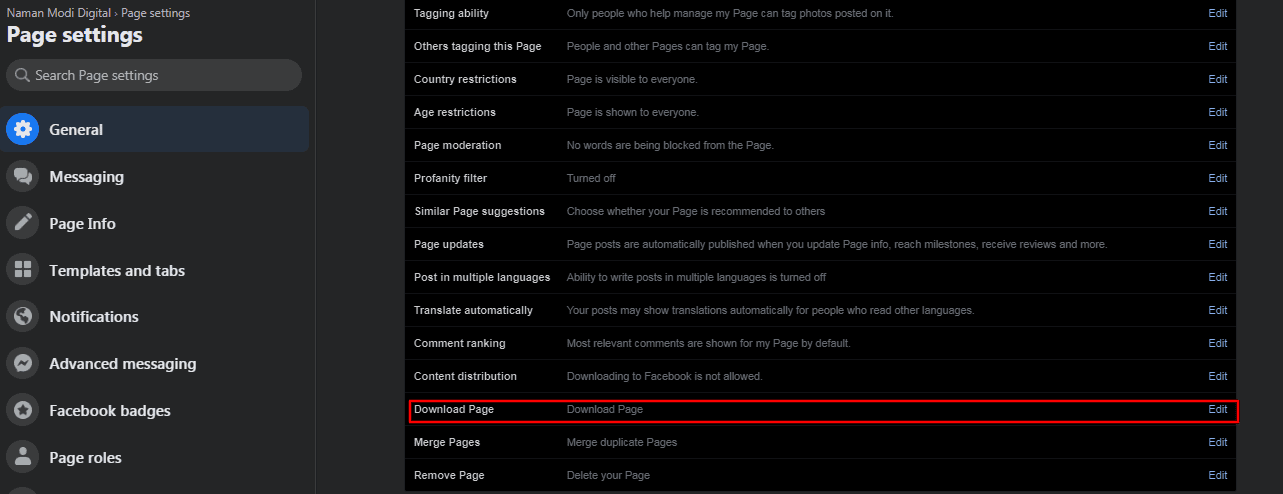Click 'Downloading to Facebook is not allowed.' text
The width and height of the screenshot is (1283, 494).
point(664,376)
